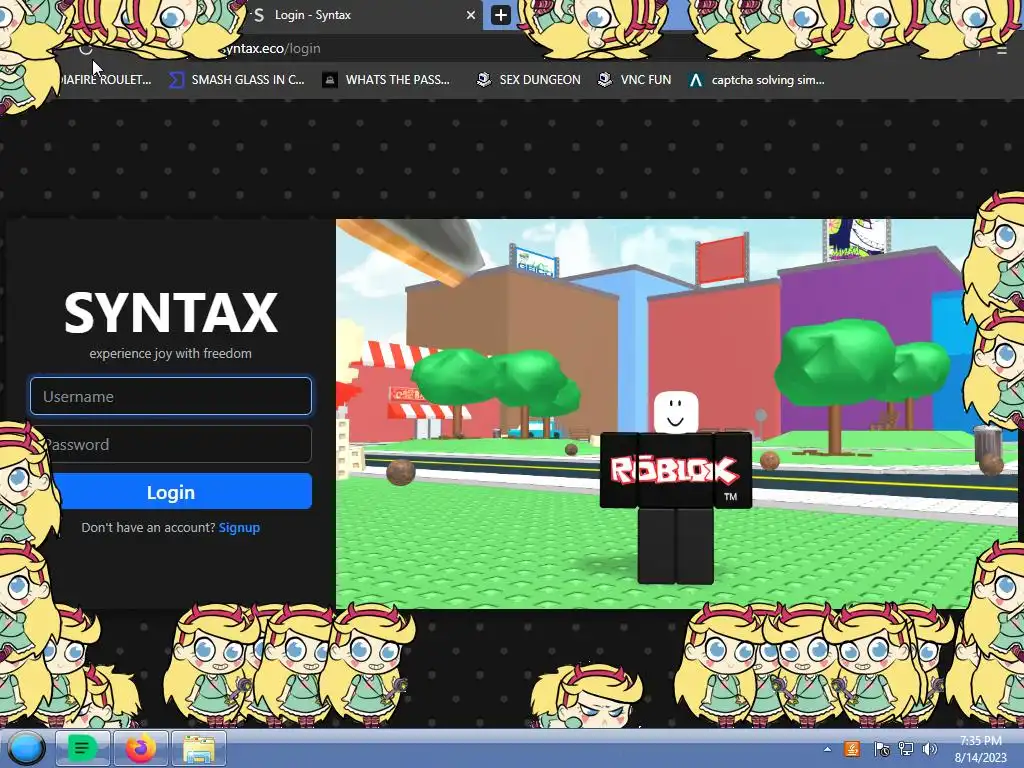Close the Login - Syntax tab
The height and width of the screenshot is (768, 1024).
coord(470,15)
